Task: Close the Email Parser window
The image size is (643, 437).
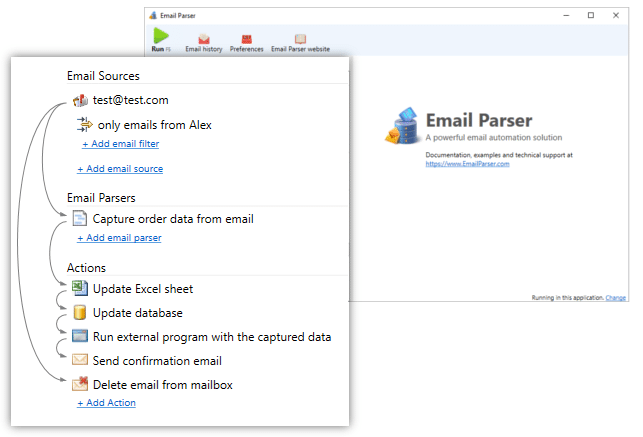Action: click(616, 16)
